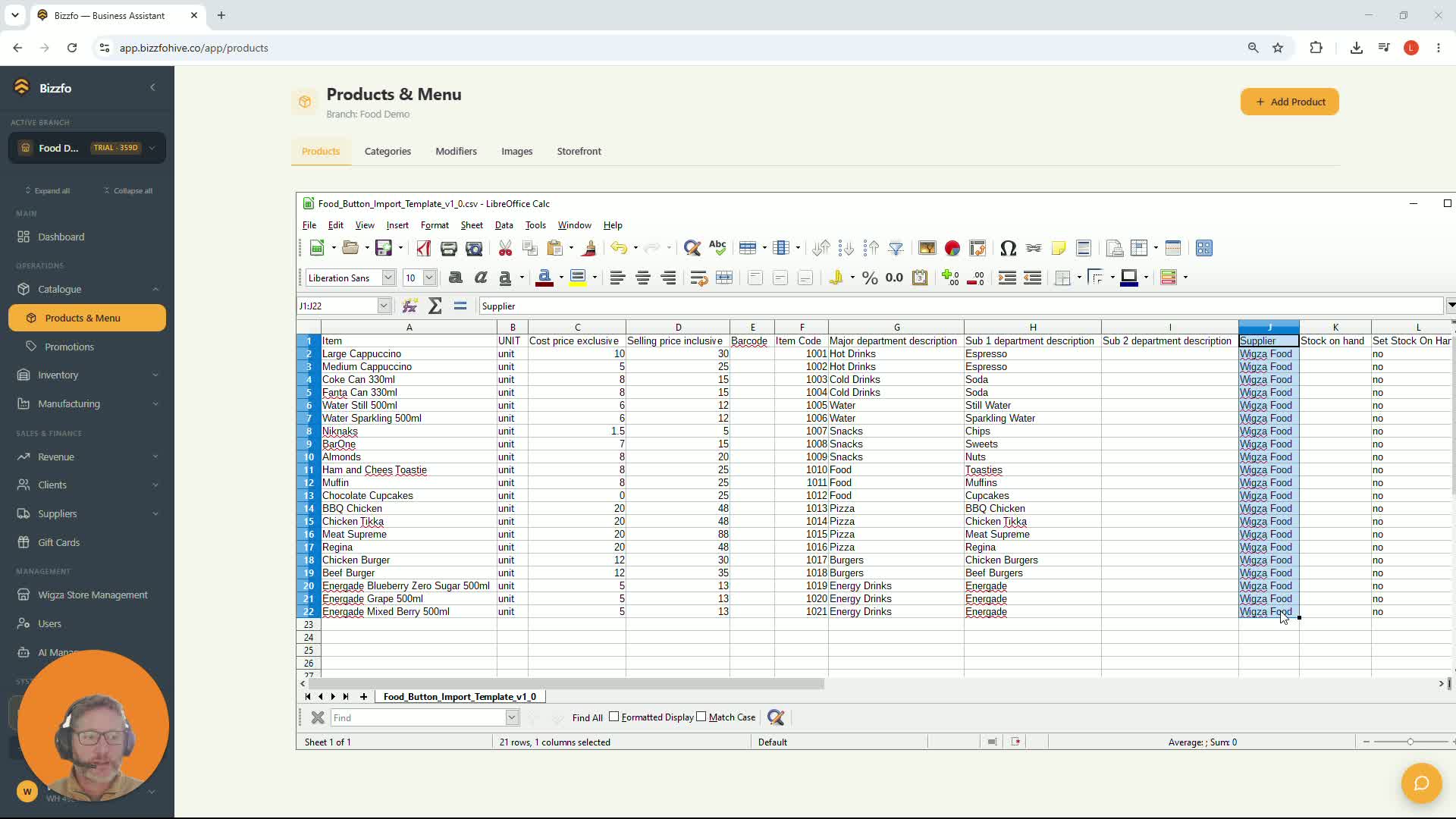This screenshot has width=1456, height=819.
Task: Collapse the Bizzfo sidebar with arrow toggle
Action: 152,87
